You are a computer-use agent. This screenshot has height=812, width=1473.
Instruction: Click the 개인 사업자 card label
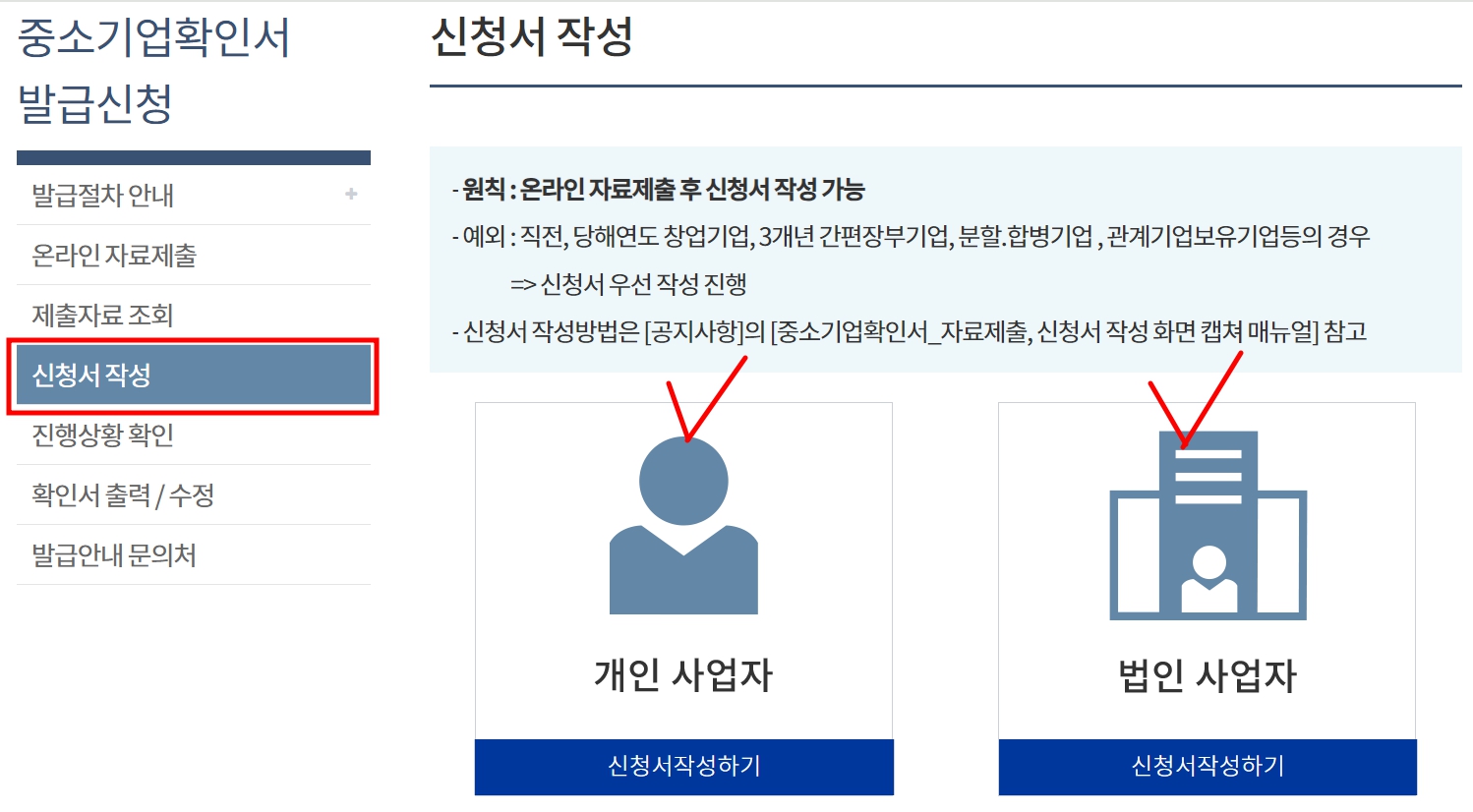tap(683, 675)
